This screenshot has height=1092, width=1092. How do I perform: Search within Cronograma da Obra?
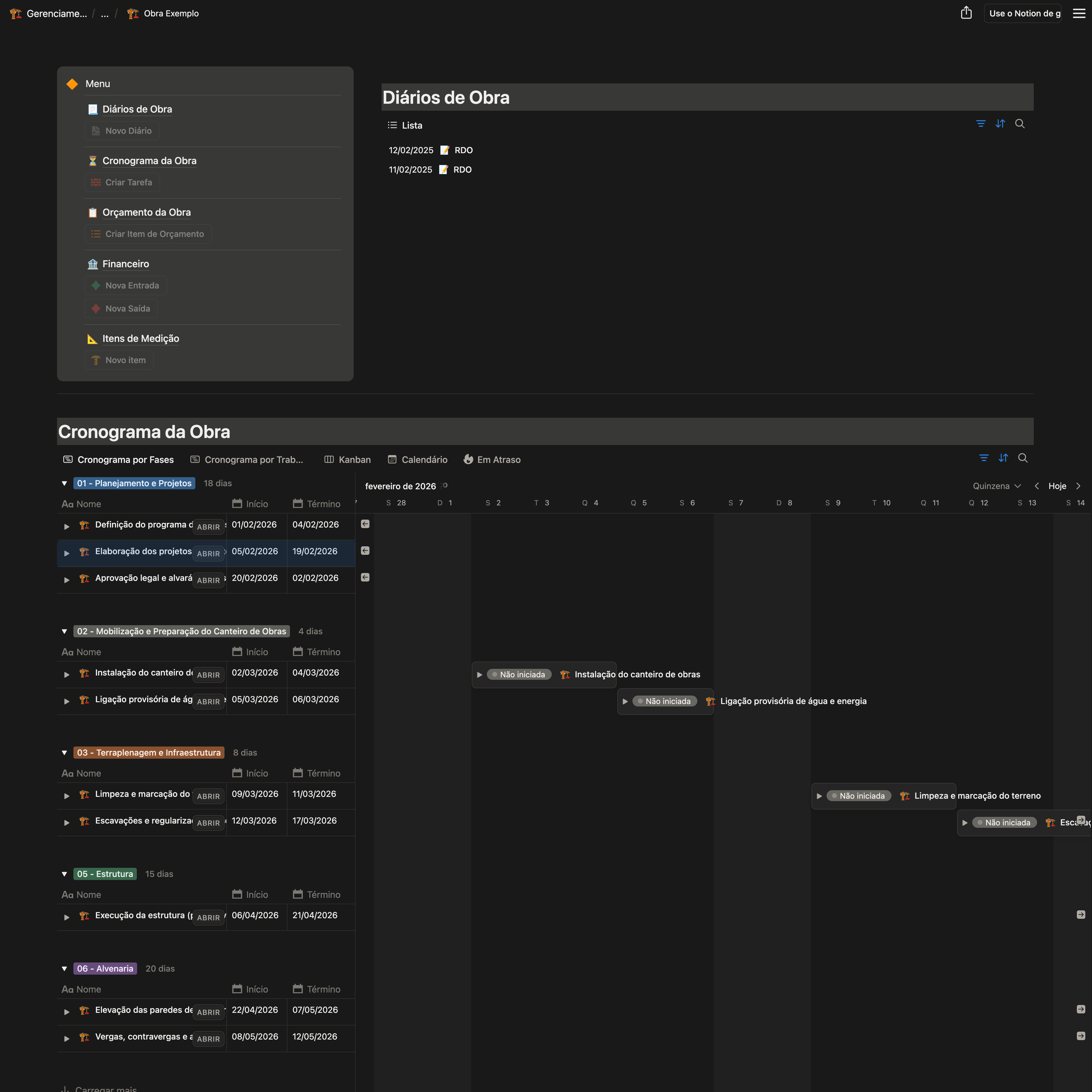click(x=1023, y=458)
